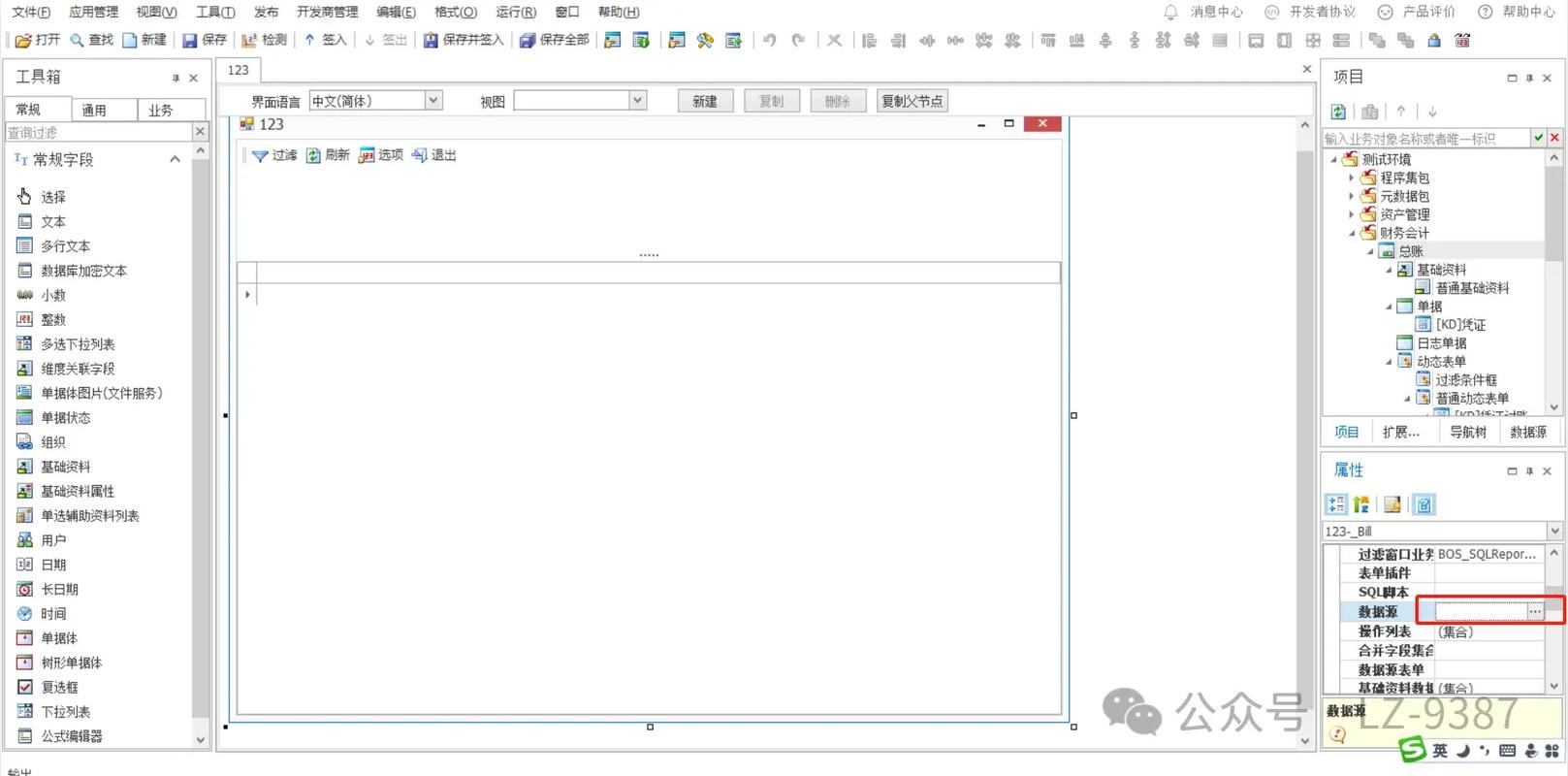Viewport: 1568px width, 776px height.
Task: Click the 新建 toolbar icon
Action: click(144, 40)
